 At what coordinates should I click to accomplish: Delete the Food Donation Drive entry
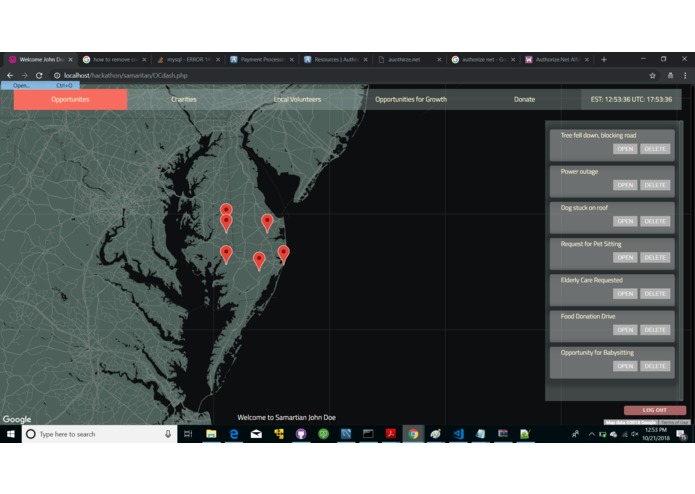pos(655,330)
